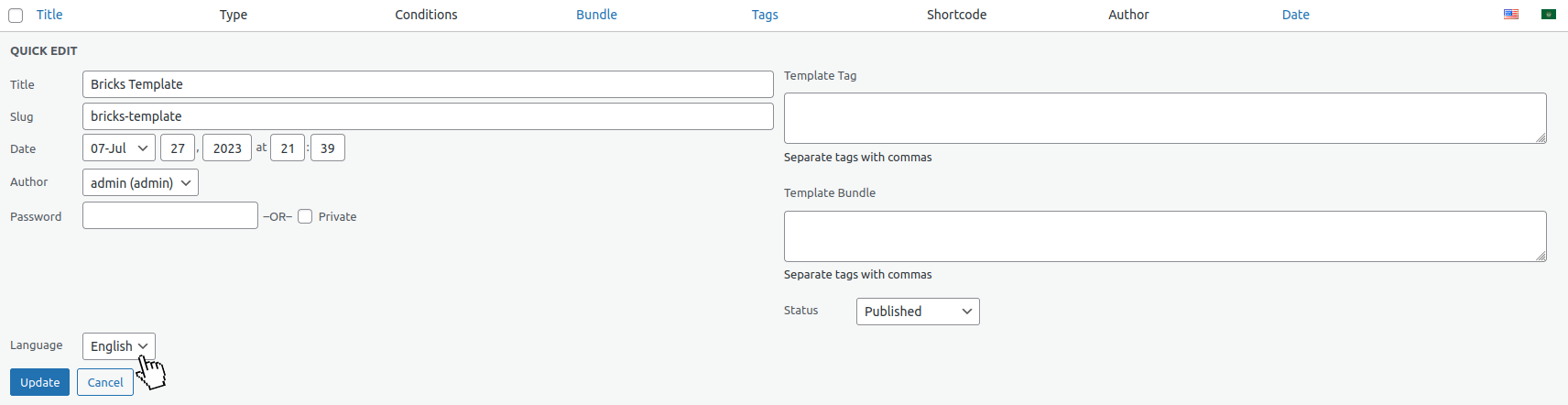1568x405 pixels.
Task: Click in the Template Tag text area
Action: click(x=1164, y=118)
